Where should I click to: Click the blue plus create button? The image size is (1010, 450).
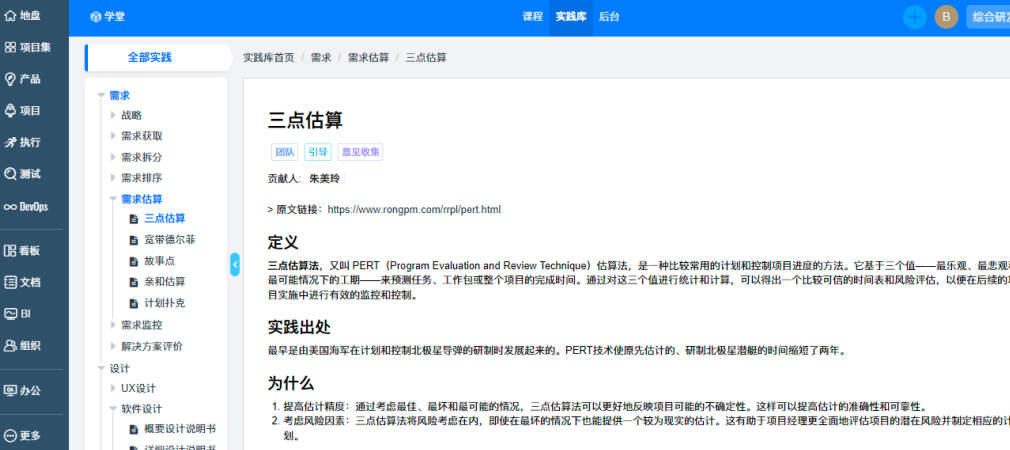pos(914,17)
